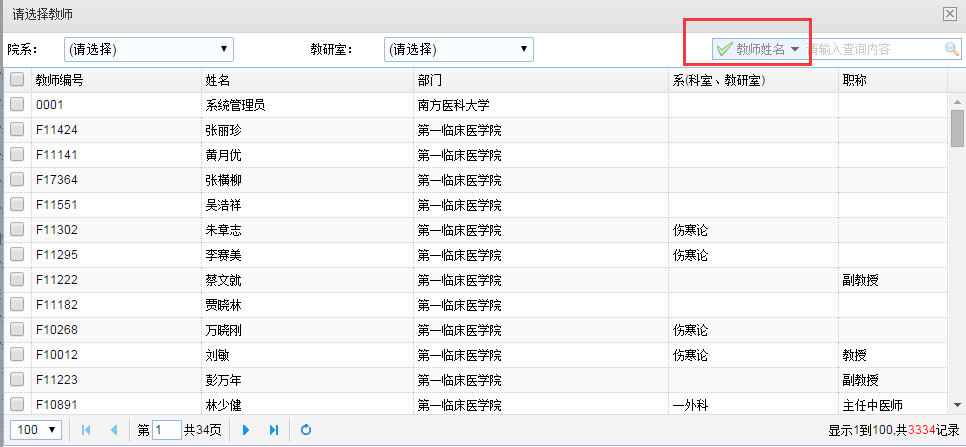966x447 pixels.
Task: Expand the 教研室 dropdown
Action: click(458, 48)
